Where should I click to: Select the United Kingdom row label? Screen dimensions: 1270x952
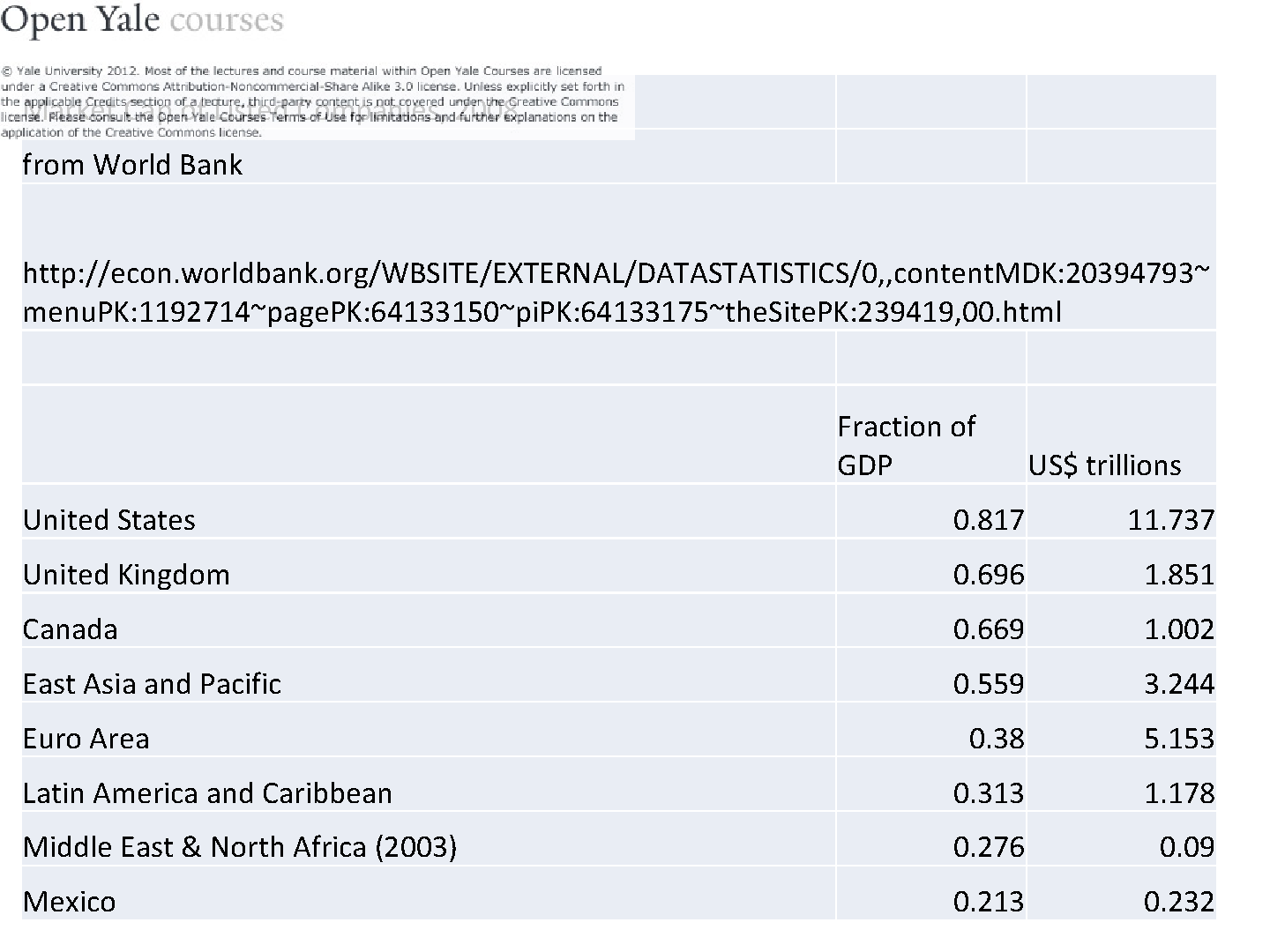pyautogui.click(x=126, y=574)
